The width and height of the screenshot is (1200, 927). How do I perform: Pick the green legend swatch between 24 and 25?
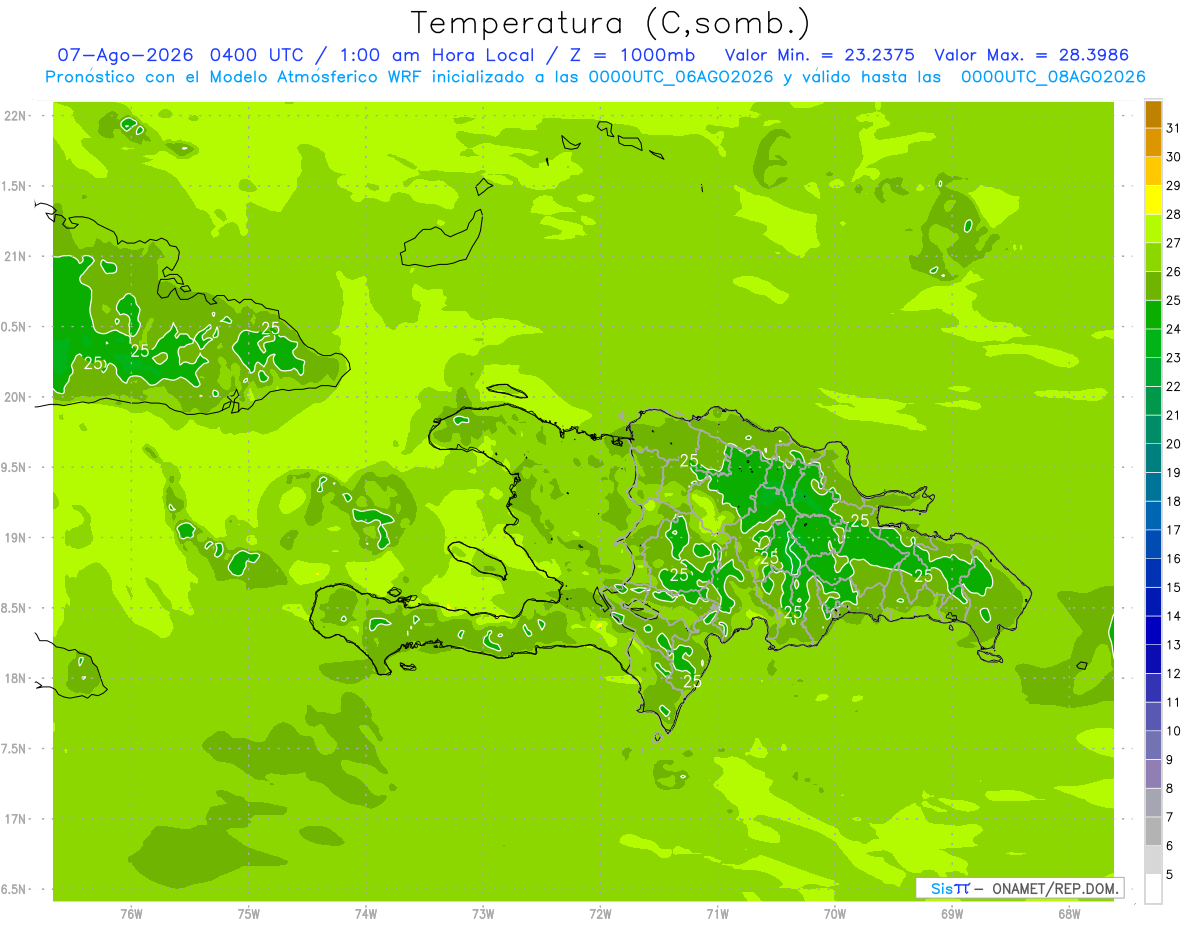pyautogui.click(x=1153, y=315)
